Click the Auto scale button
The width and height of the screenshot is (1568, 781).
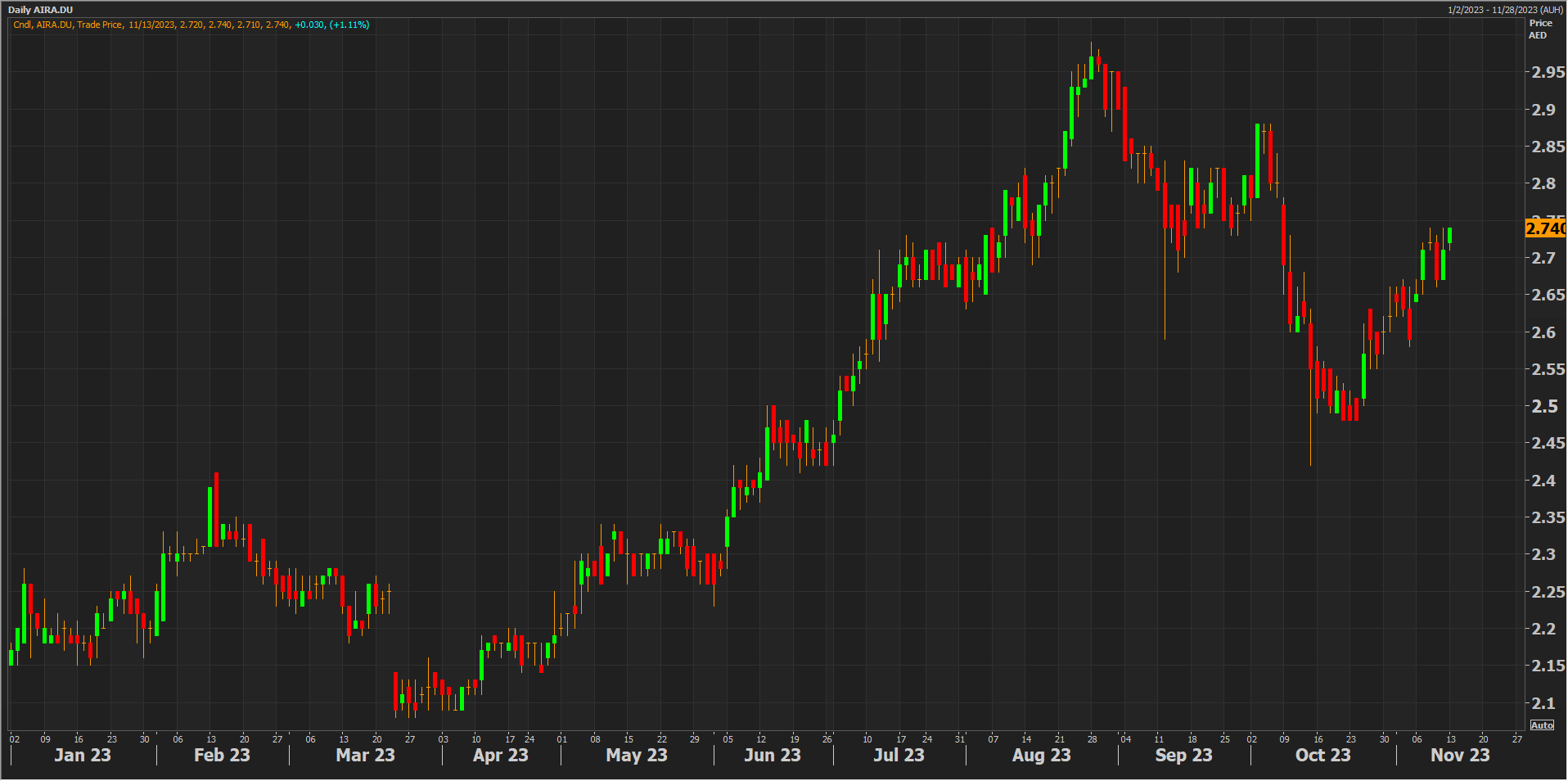click(x=1542, y=725)
